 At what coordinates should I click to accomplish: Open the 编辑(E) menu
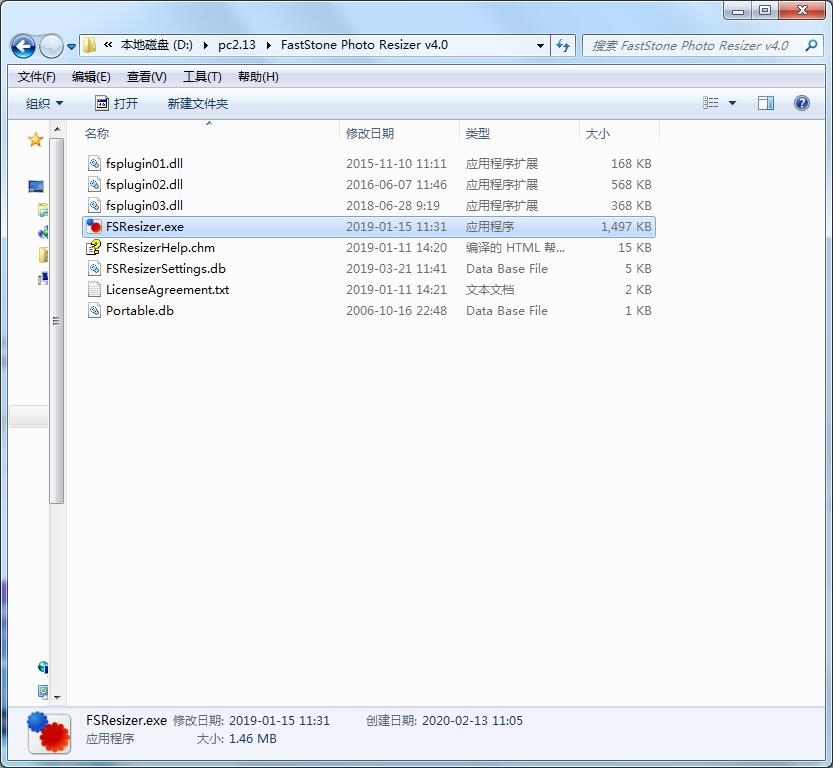[x=91, y=77]
